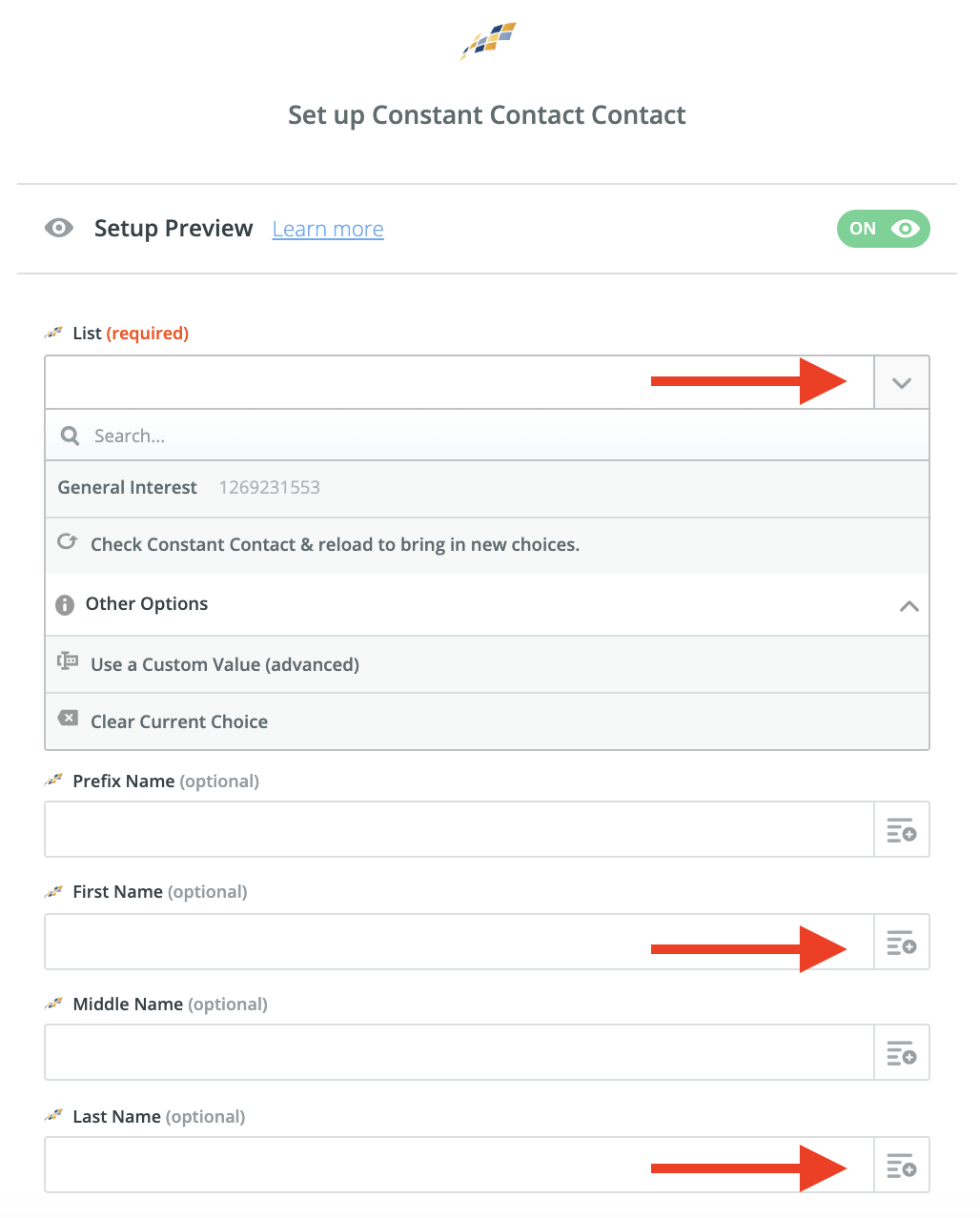Collapse the Other Options section
Image resolution: width=980 pixels, height=1218 pixels.
pos(909,606)
